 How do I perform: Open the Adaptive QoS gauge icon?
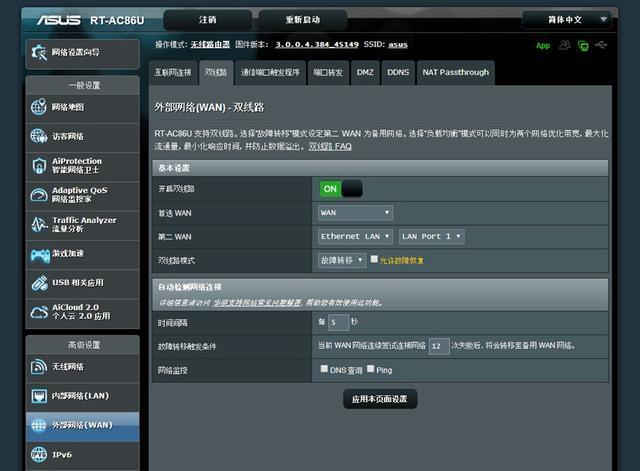click(x=39, y=195)
